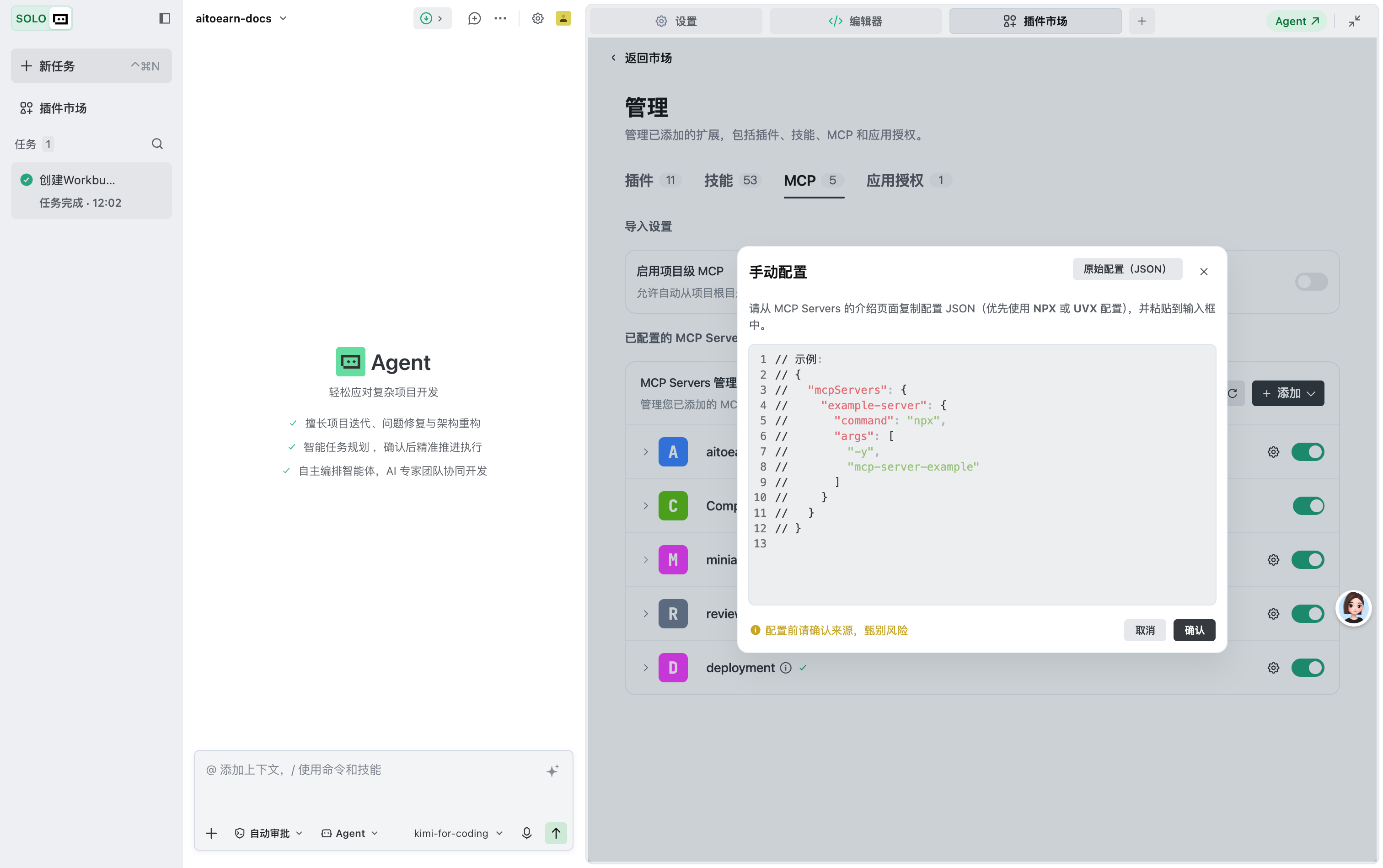
Task: Expand the minia server row
Action: pos(645,560)
